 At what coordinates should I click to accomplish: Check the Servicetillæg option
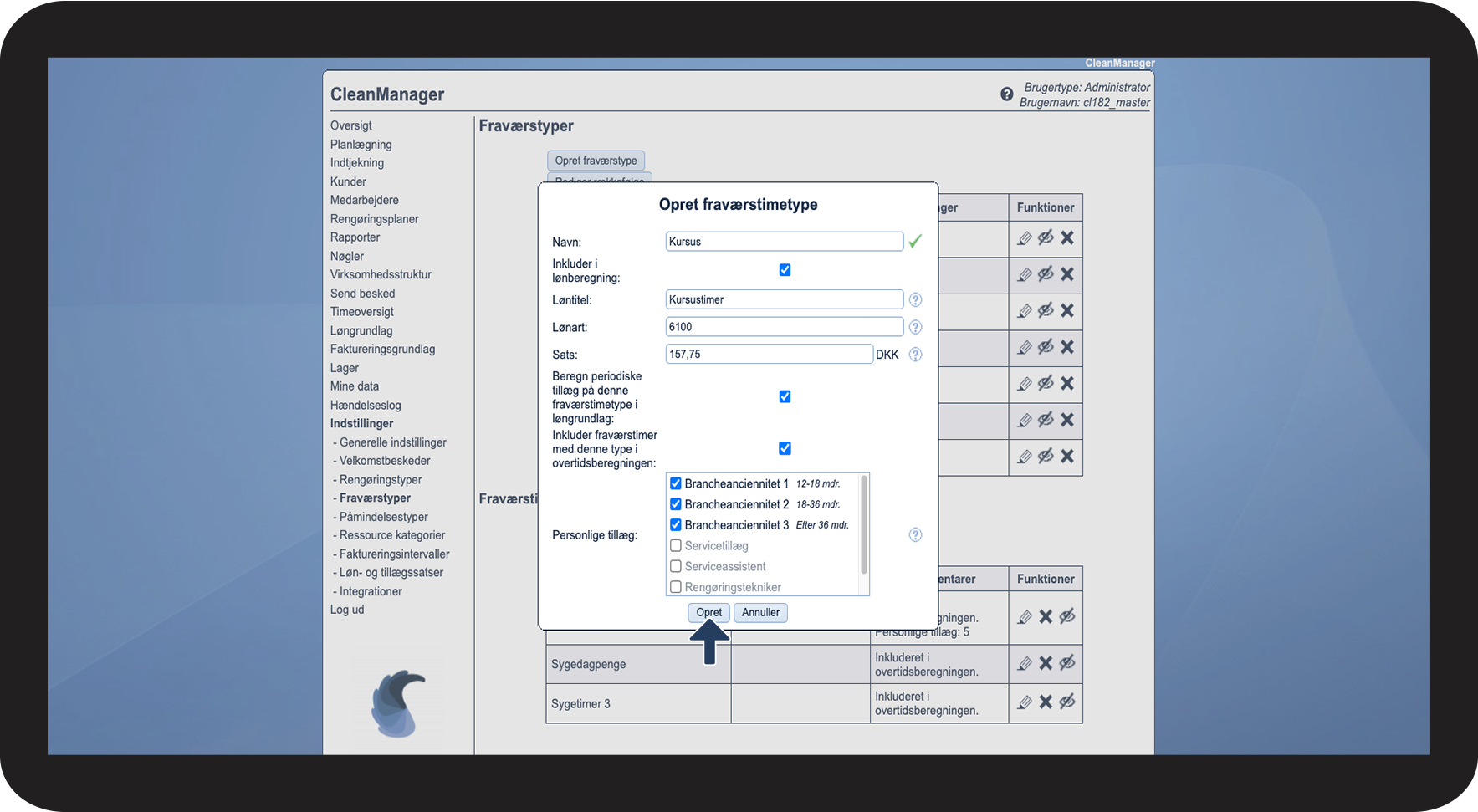(676, 546)
